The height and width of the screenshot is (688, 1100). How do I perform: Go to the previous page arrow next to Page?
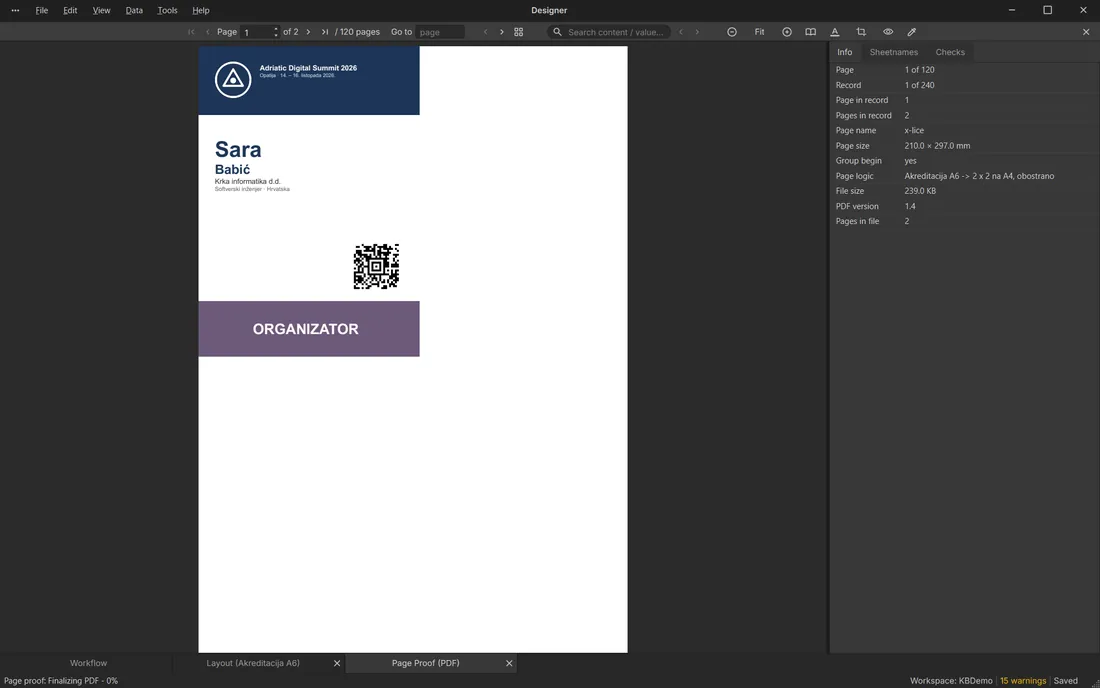208,32
